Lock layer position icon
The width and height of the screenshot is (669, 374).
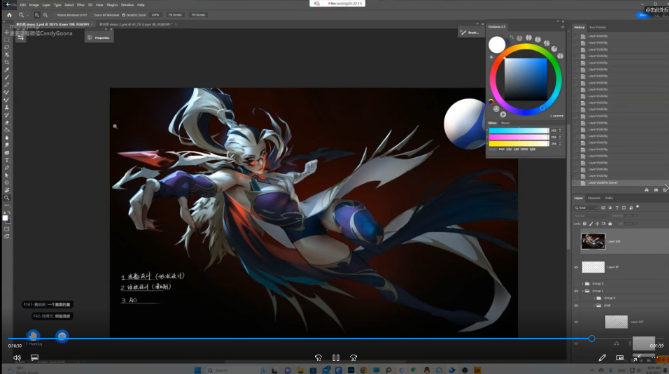pyautogui.click(x=597, y=223)
